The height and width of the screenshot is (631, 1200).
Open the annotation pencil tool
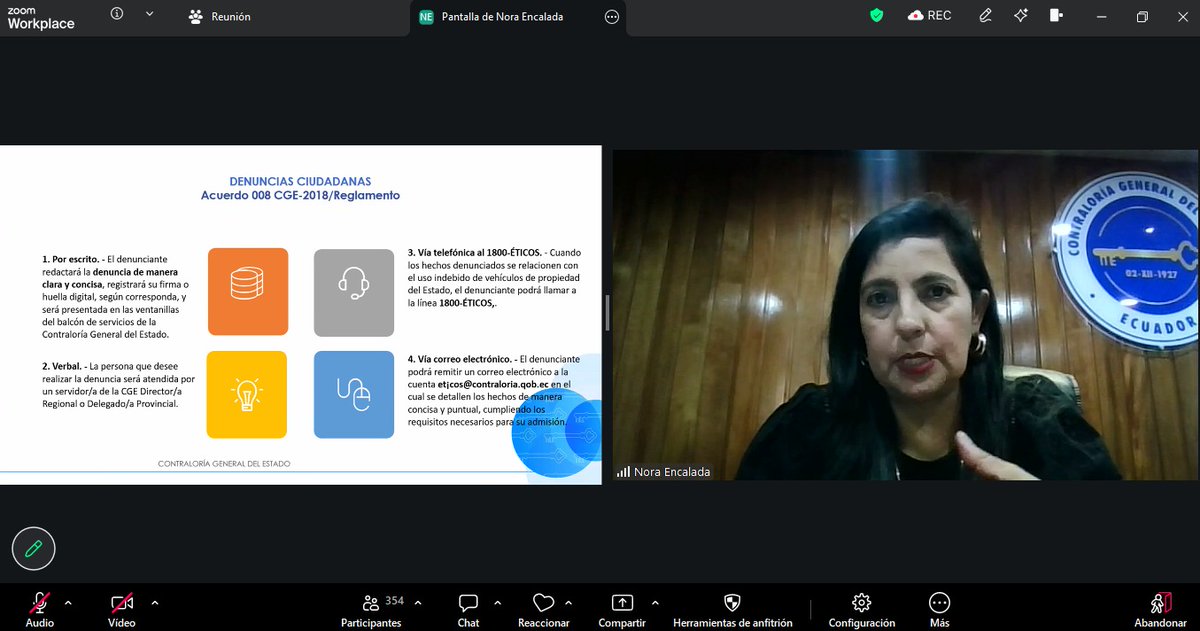coord(985,16)
